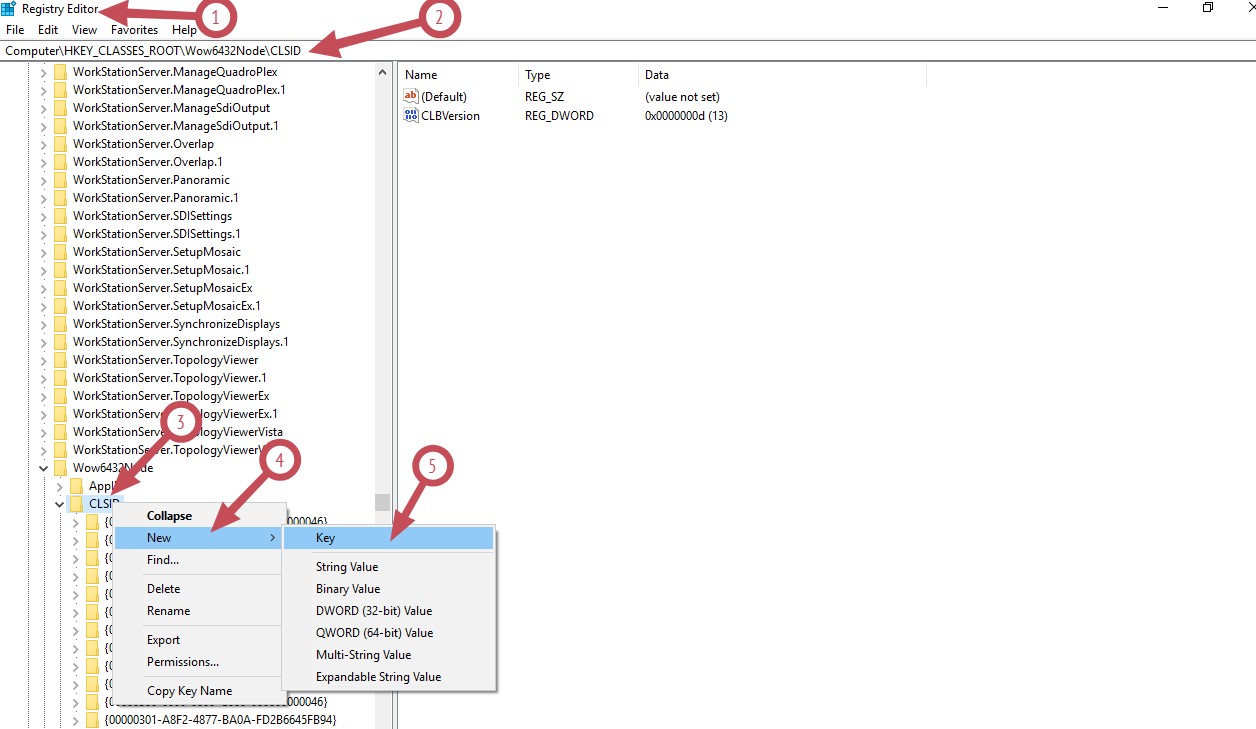Click the WorkStationServer.SDISettings folder icon

click(60, 216)
